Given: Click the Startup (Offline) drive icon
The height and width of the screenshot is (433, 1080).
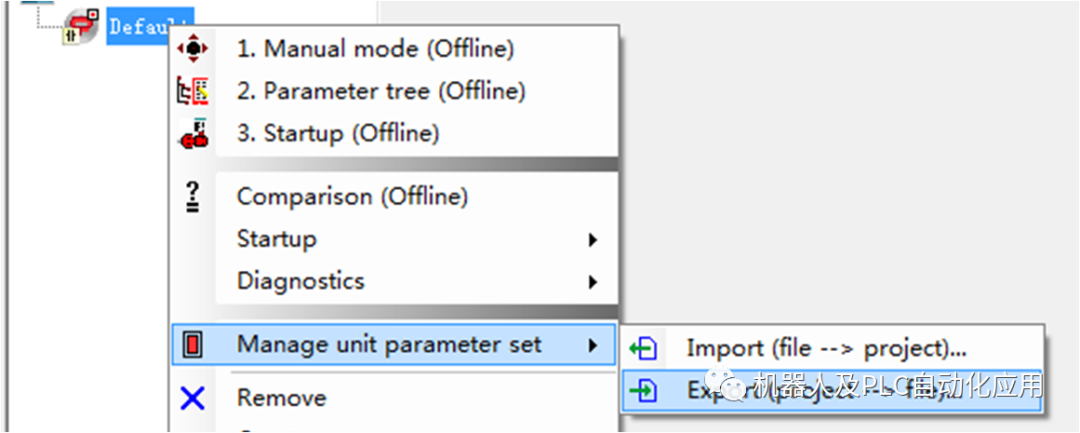Looking at the screenshot, I should tap(192, 134).
